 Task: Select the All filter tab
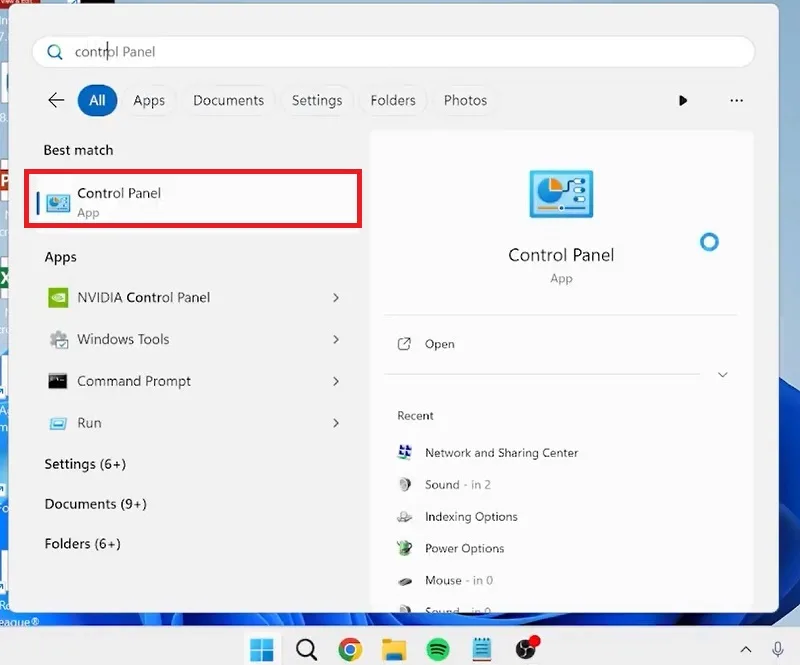coord(97,100)
